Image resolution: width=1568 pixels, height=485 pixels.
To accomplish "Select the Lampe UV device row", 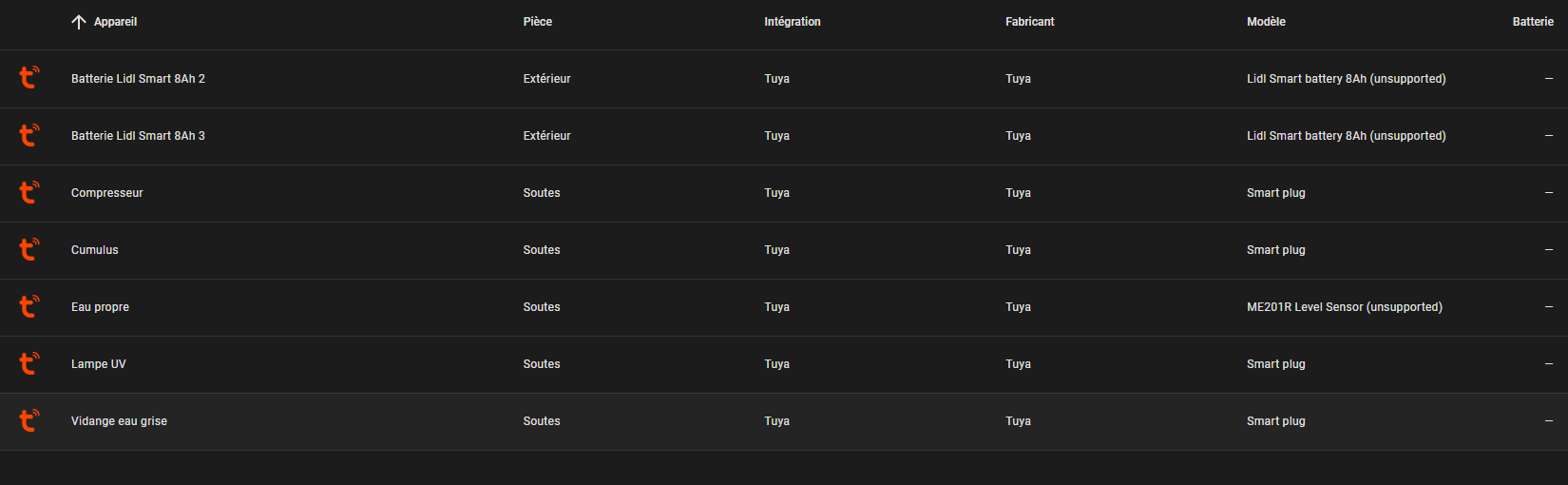I will [x=784, y=364].
